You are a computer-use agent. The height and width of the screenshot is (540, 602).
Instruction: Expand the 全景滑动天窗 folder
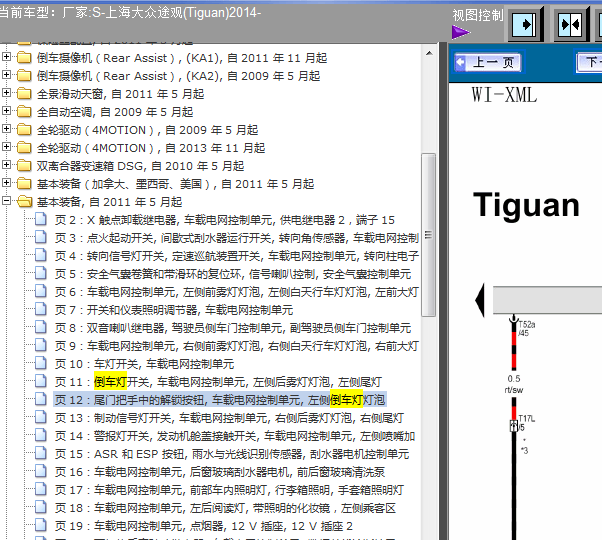tap(6, 92)
